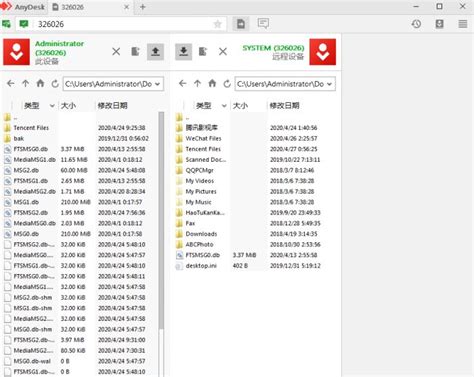Sort remote files by 大小 header

click(x=240, y=106)
